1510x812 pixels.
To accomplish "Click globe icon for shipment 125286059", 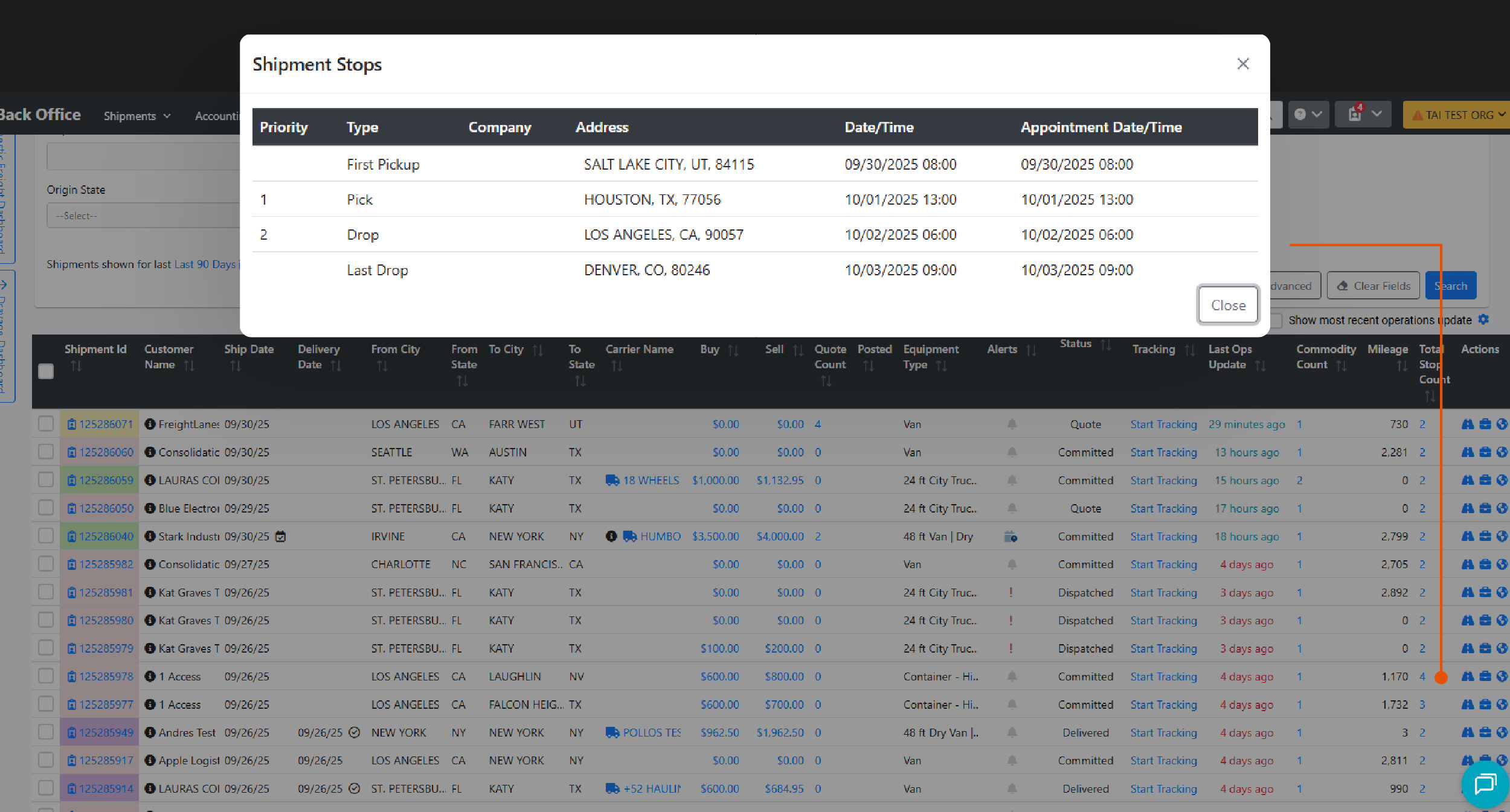I will (1502, 481).
